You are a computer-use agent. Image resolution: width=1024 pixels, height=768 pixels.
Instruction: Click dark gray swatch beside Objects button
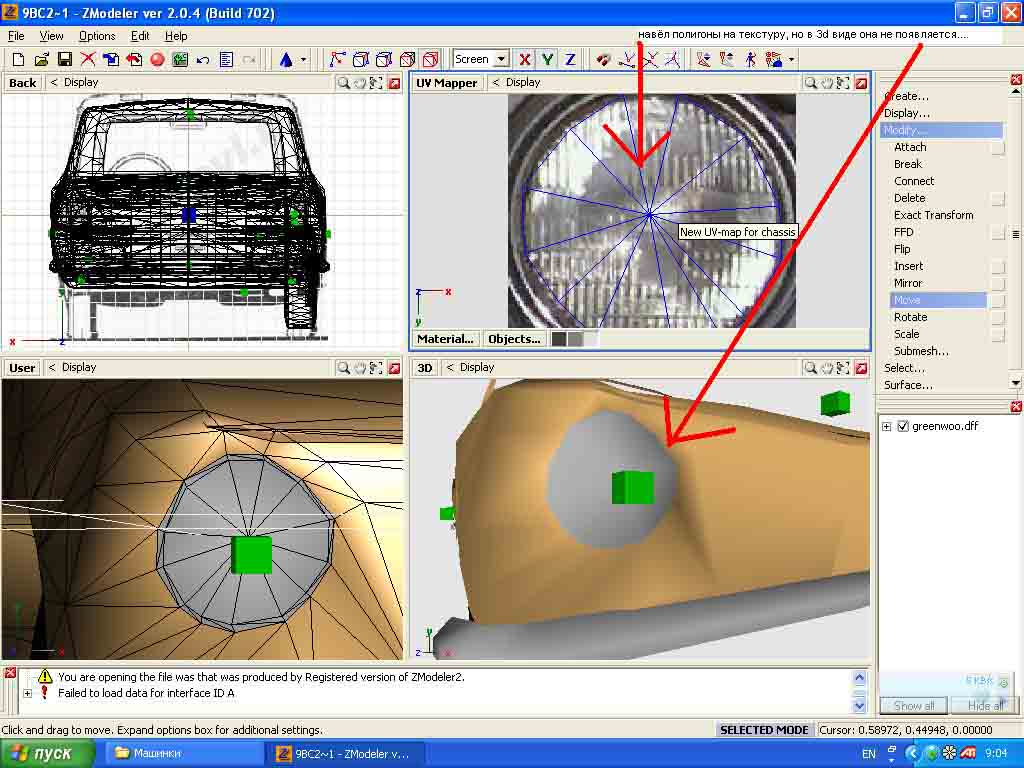coord(559,339)
